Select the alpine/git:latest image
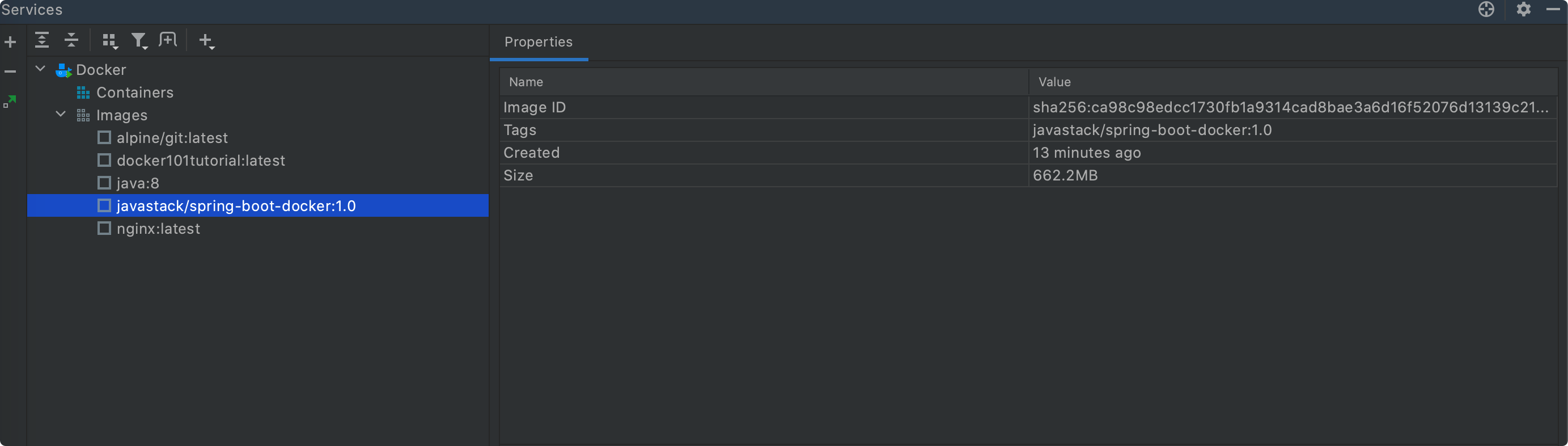Viewport: 1568px width, 446px height. click(x=172, y=138)
